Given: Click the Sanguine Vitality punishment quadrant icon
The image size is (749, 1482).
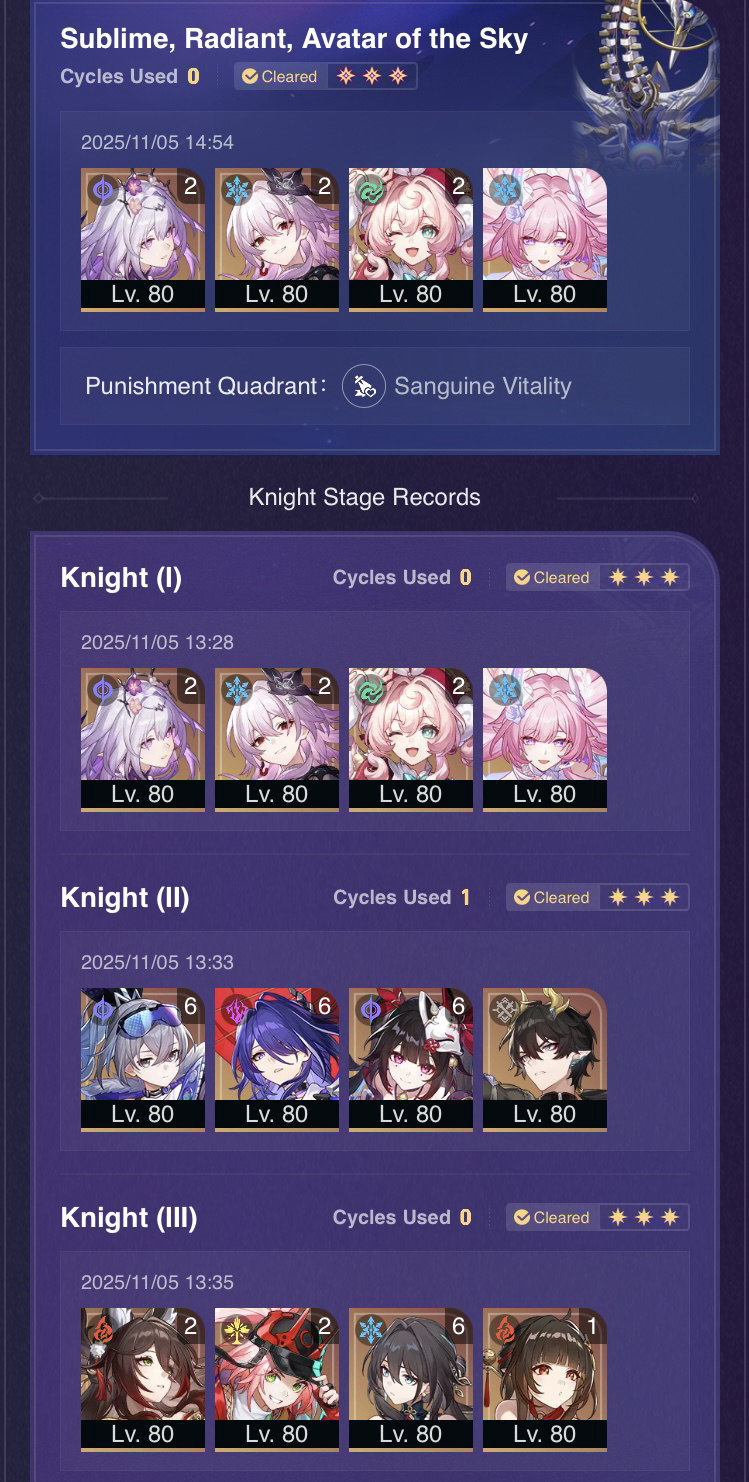Looking at the screenshot, I should click(x=364, y=386).
